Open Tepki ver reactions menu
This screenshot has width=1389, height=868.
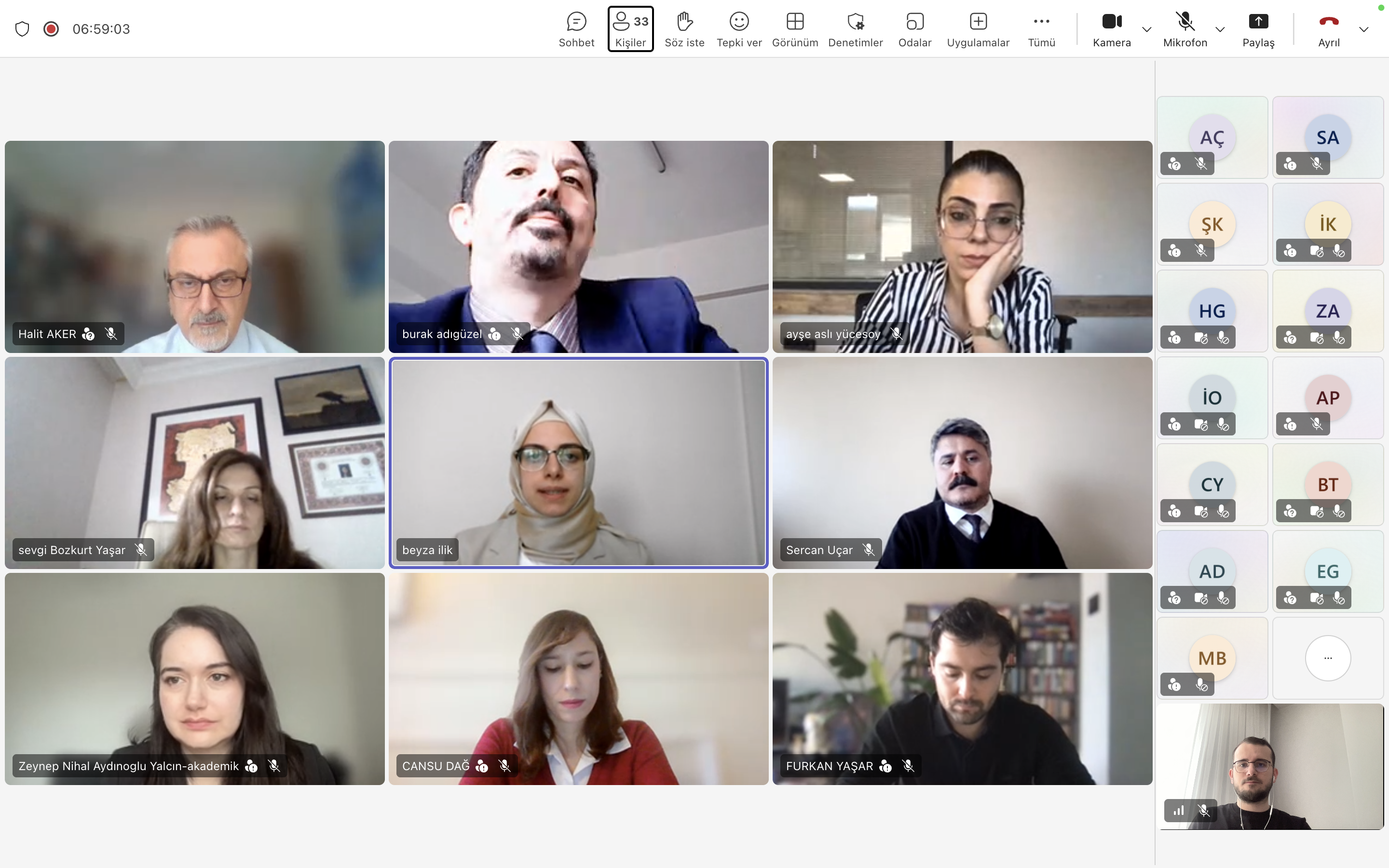[739, 29]
